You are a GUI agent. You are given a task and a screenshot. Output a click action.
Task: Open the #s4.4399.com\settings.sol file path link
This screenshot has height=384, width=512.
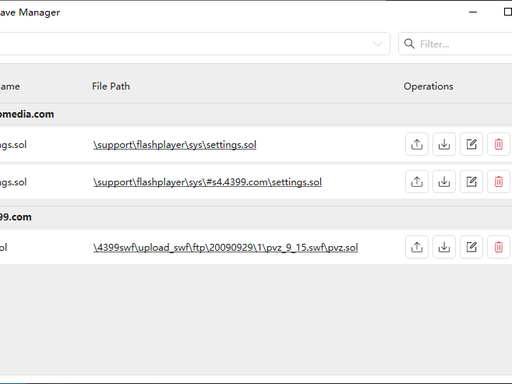tap(207, 182)
